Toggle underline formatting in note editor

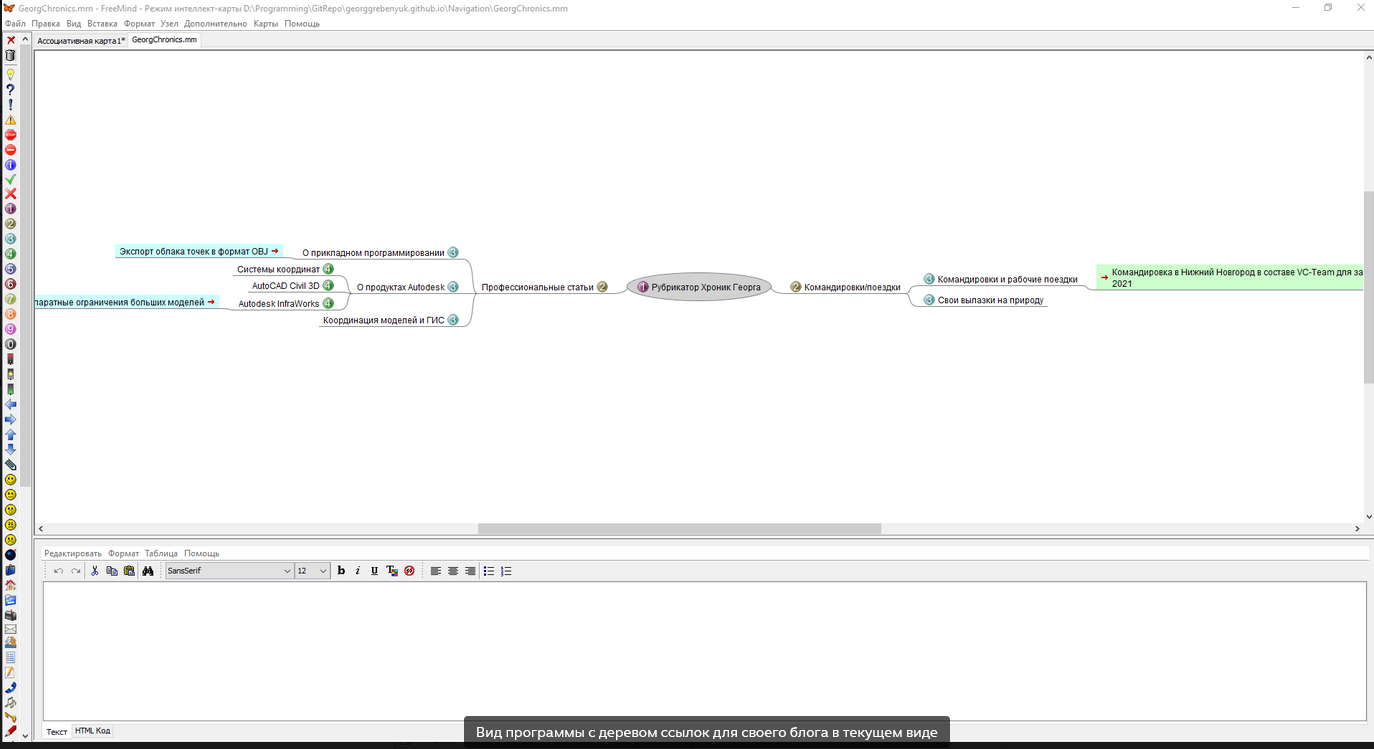[x=375, y=571]
